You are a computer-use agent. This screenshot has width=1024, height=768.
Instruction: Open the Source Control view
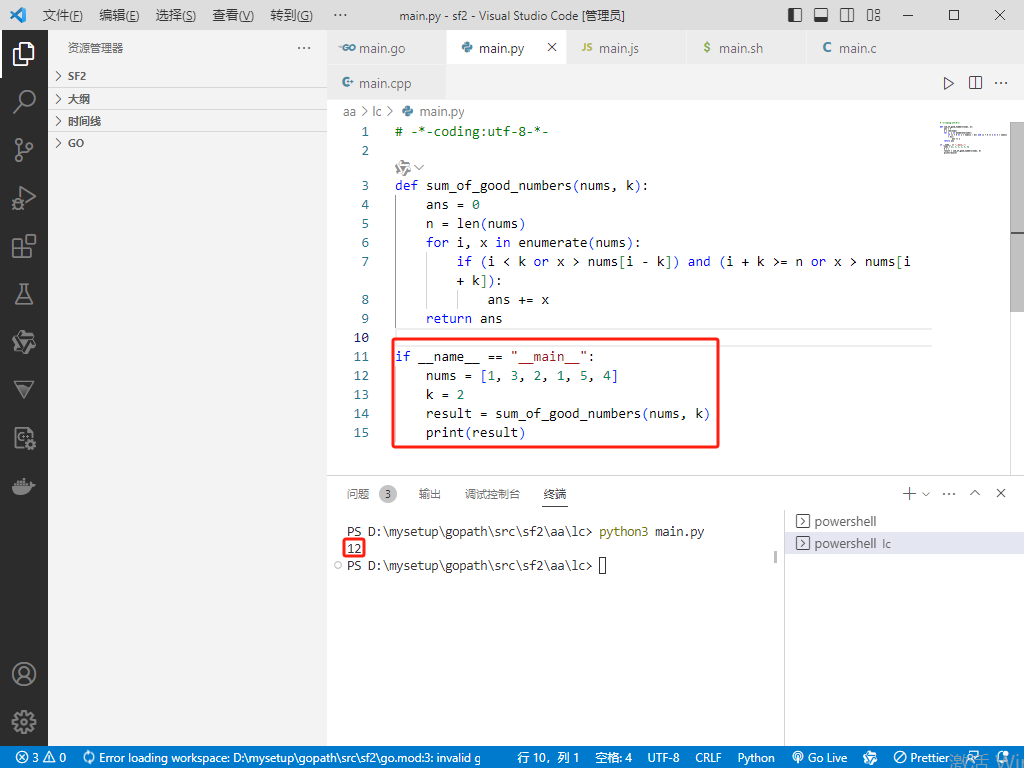click(24, 150)
